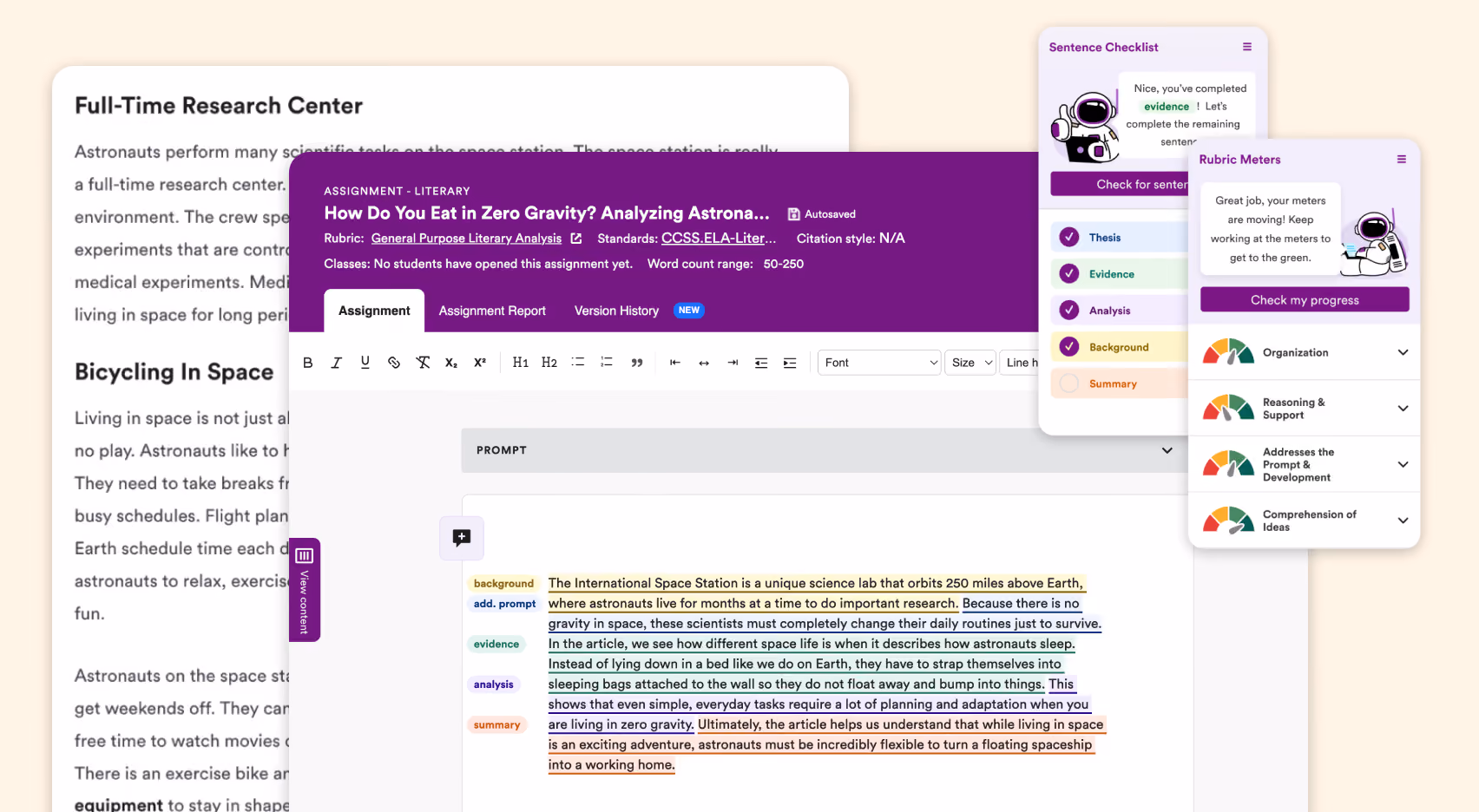The height and width of the screenshot is (812, 1479).
Task: Click the Reasoning & Support gauge meter
Action: coord(1228,409)
